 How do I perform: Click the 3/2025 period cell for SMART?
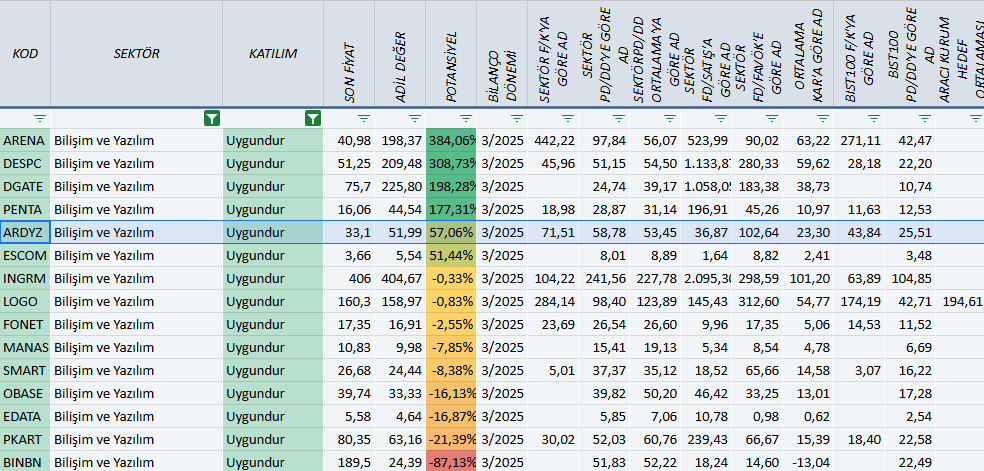click(502, 371)
